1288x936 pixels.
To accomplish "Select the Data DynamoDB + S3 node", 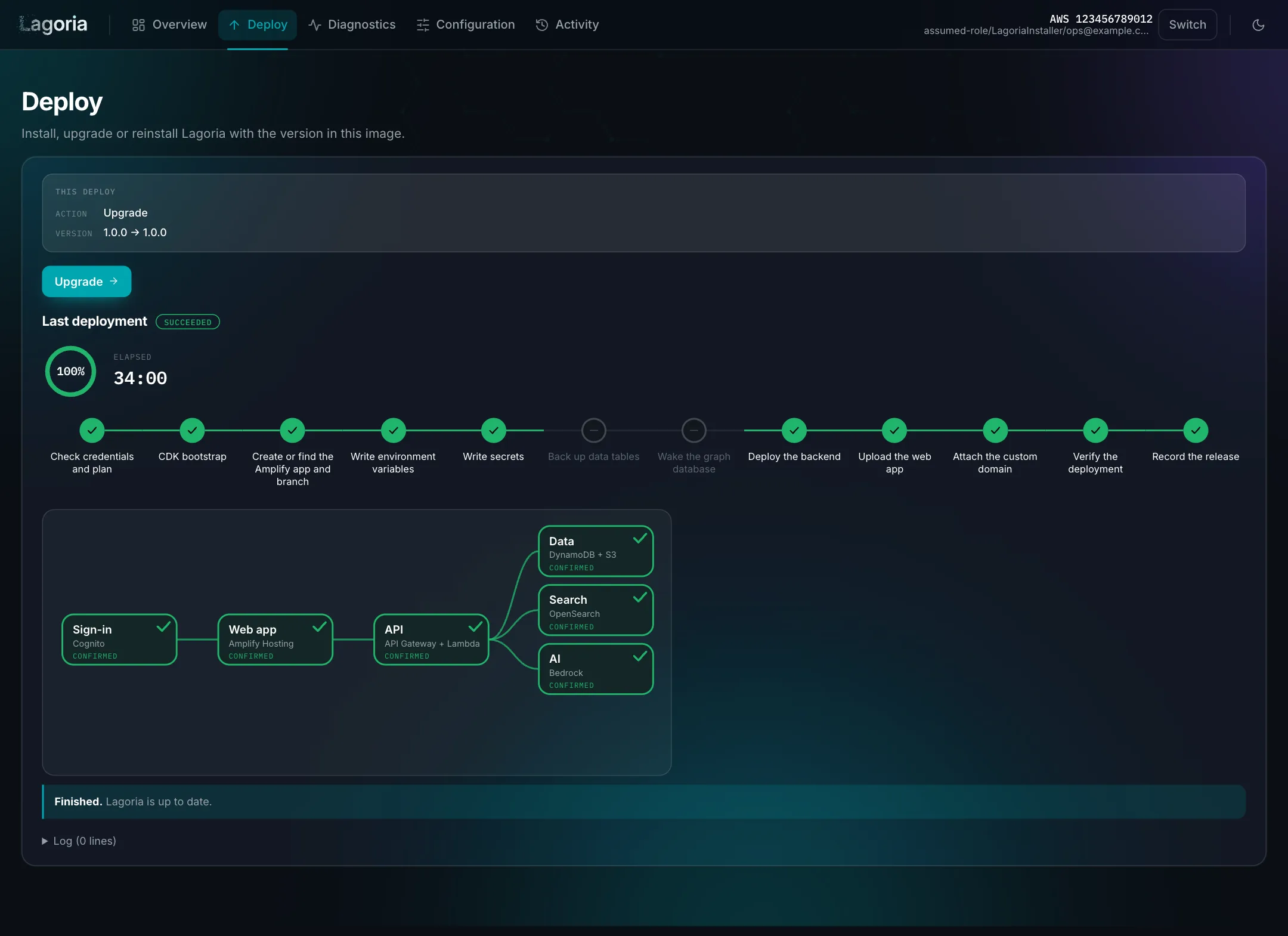I will point(596,551).
